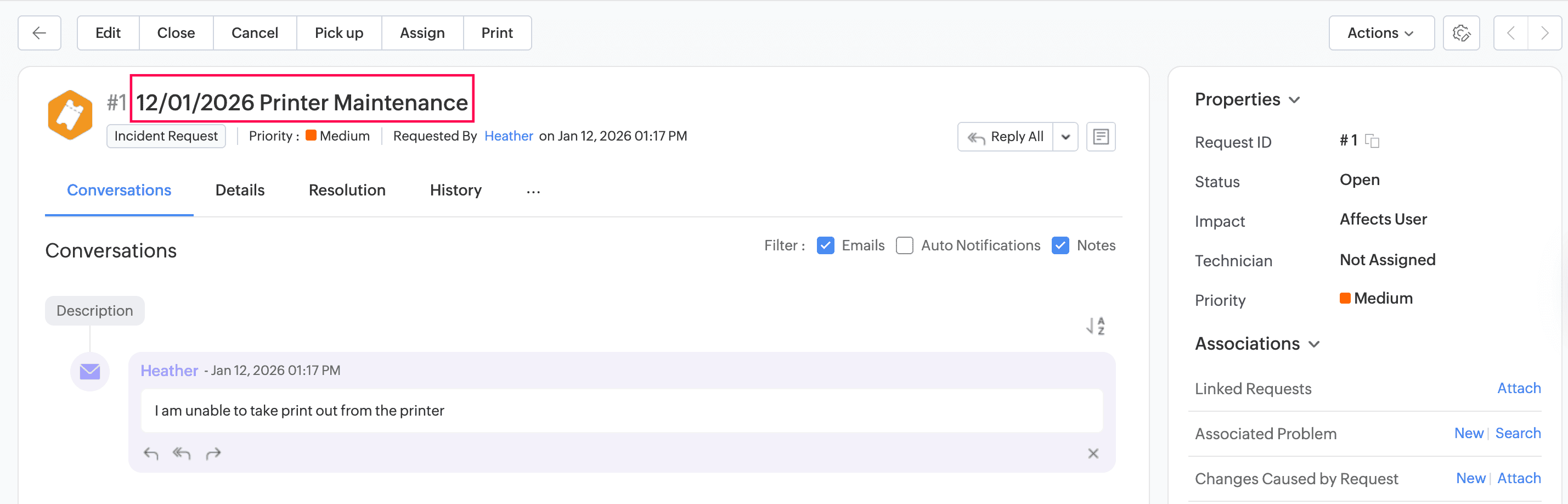Go to the previous request arrow
This screenshot has height=504, width=1568.
tap(1511, 33)
